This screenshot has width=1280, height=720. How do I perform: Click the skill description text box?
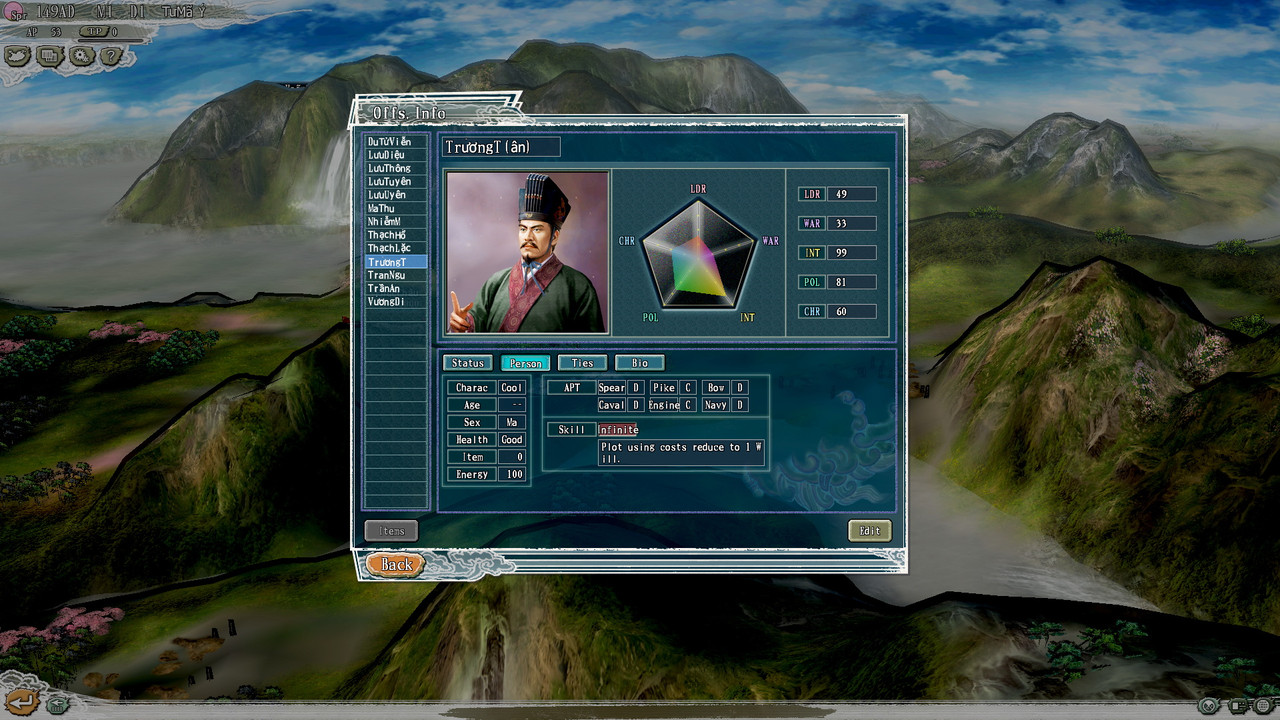pyautogui.click(x=681, y=453)
